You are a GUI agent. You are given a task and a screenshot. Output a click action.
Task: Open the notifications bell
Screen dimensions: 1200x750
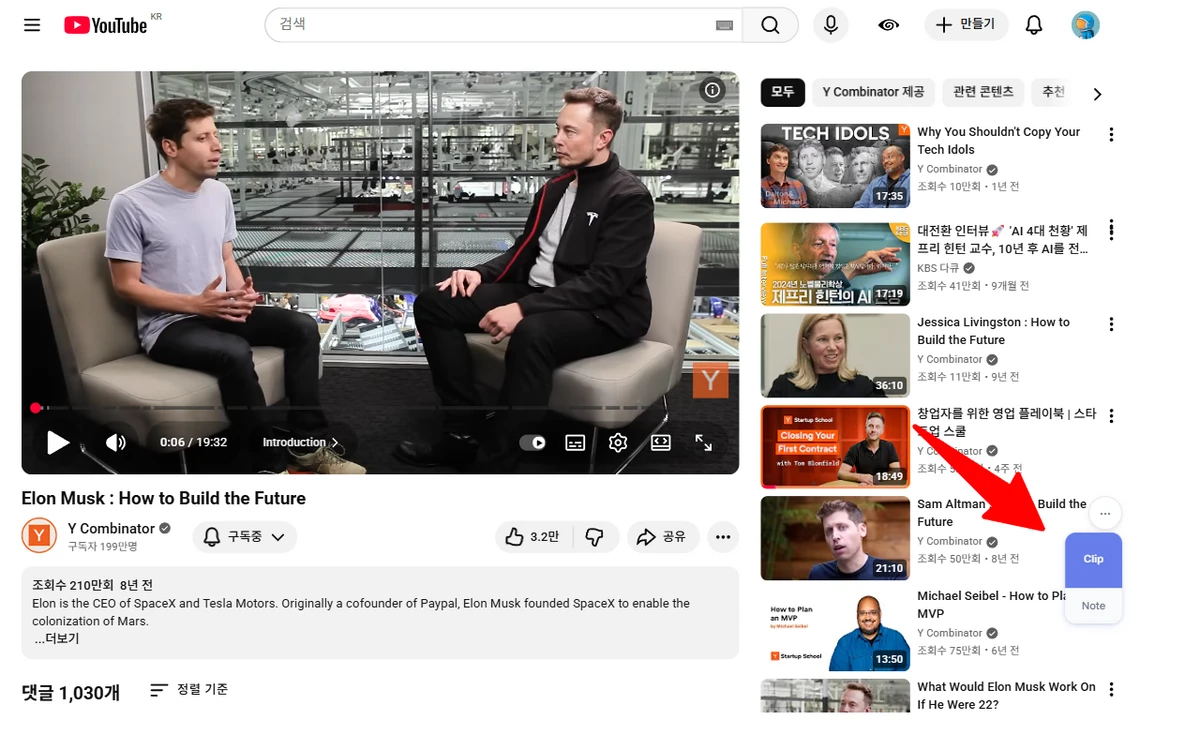pos(1034,25)
